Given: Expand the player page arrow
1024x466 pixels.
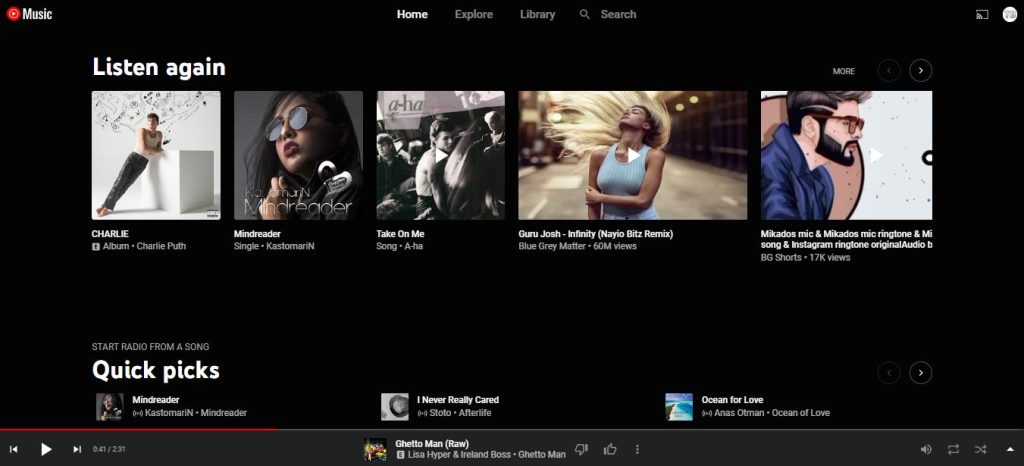Looking at the screenshot, I should [1010, 449].
